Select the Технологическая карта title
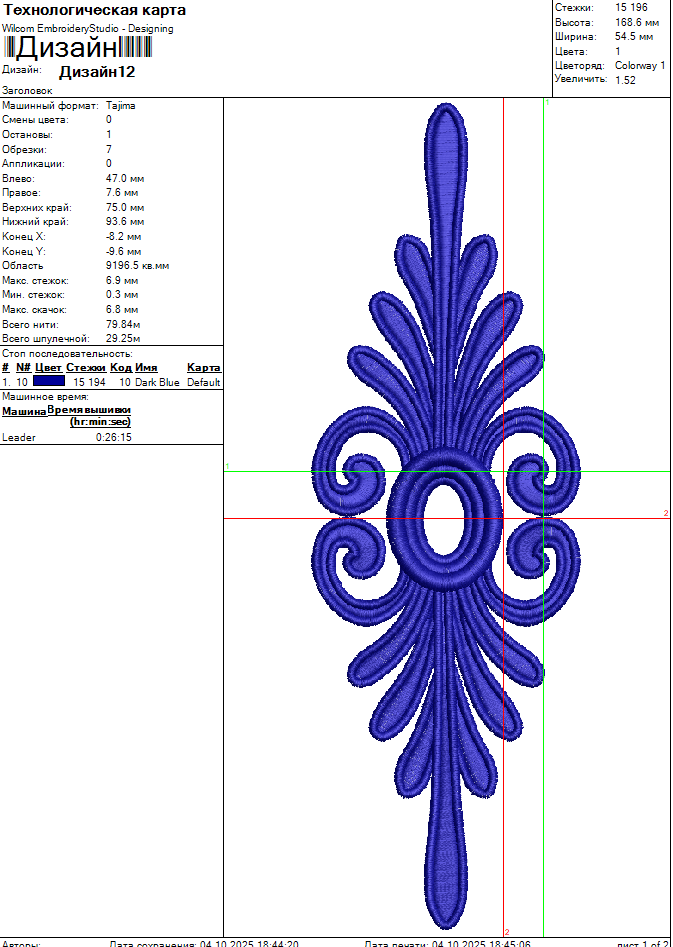The height and width of the screenshot is (947, 673). (95, 10)
